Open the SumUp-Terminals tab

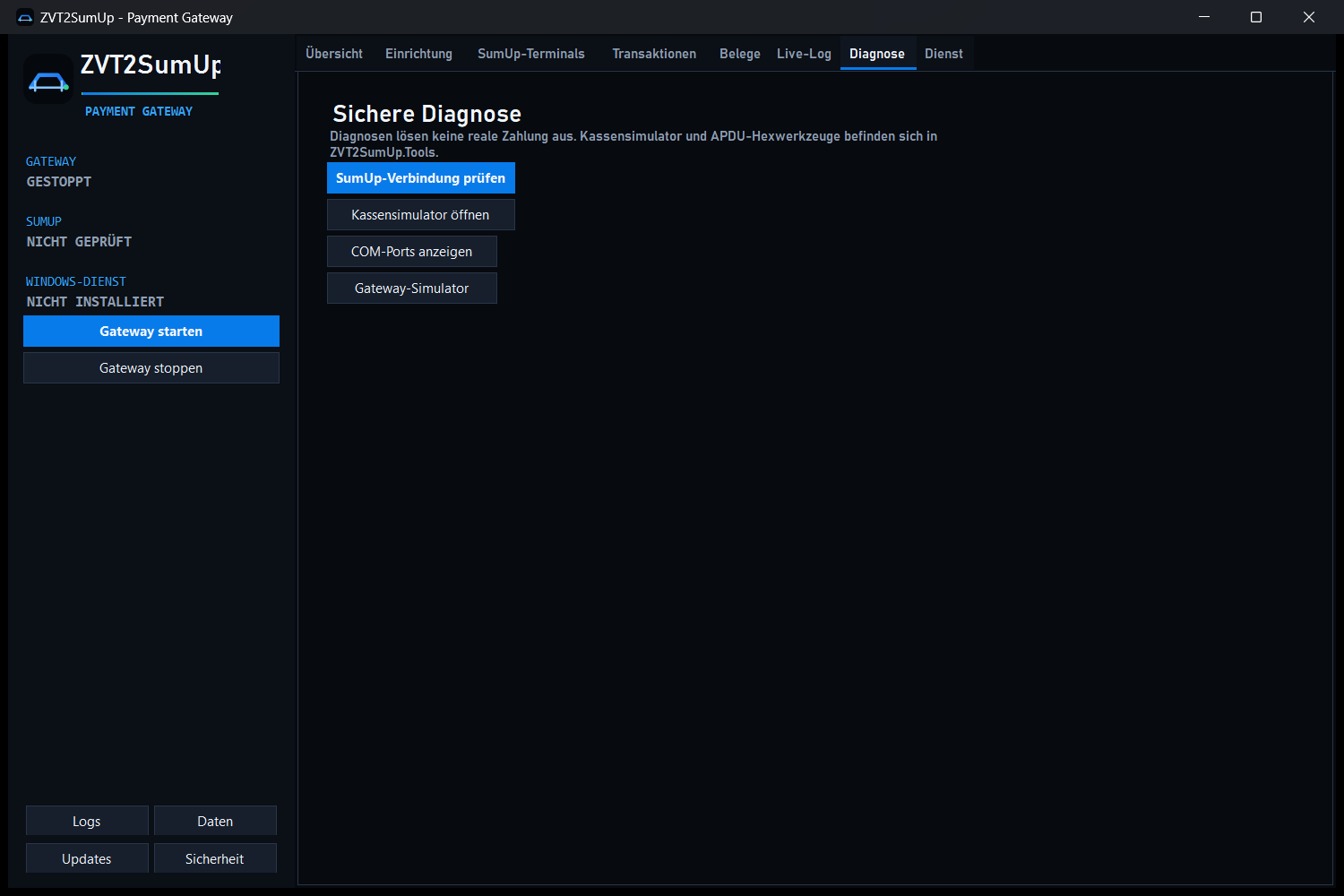point(531,54)
